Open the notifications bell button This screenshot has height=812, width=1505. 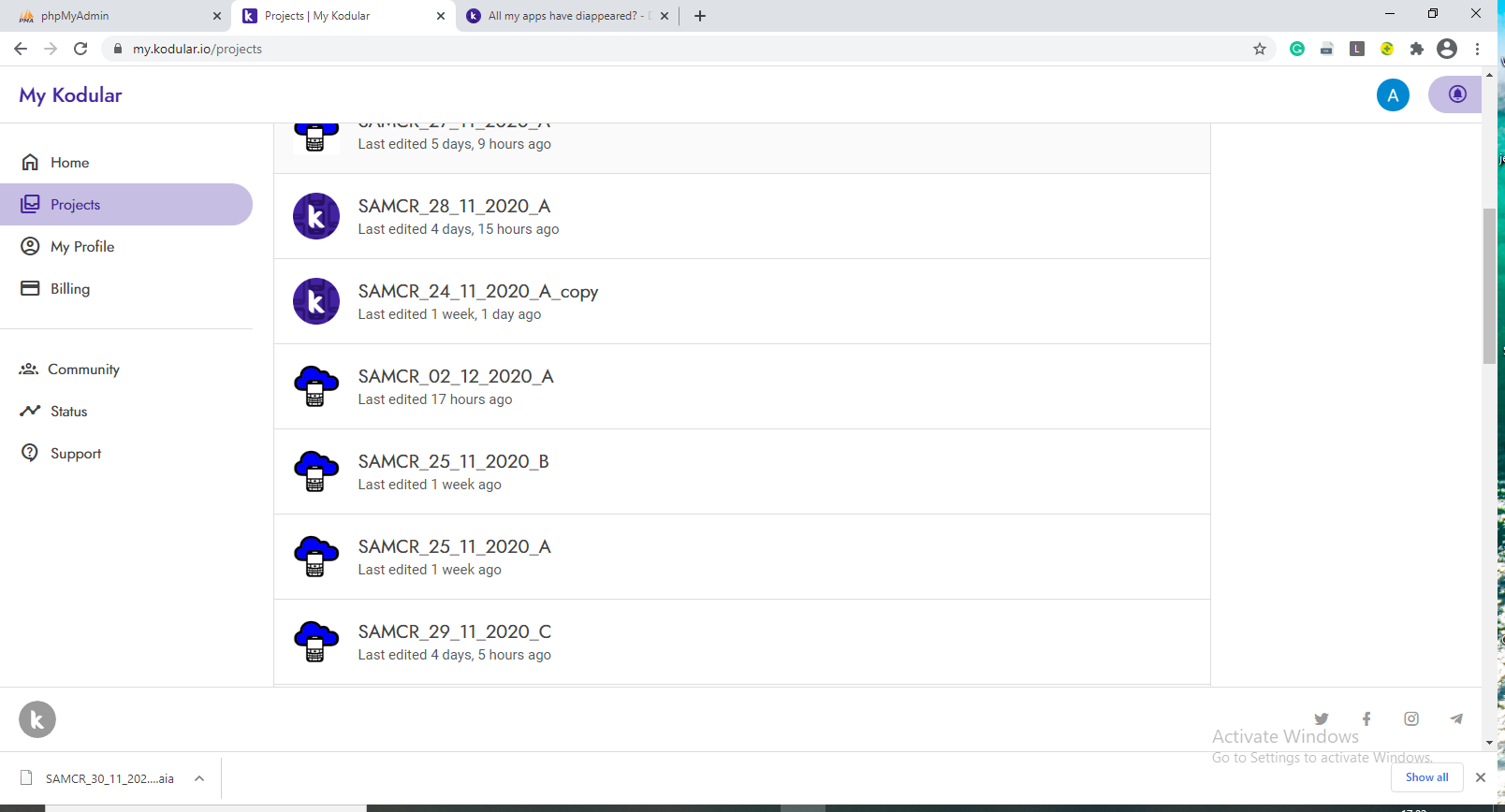point(1455,94)
